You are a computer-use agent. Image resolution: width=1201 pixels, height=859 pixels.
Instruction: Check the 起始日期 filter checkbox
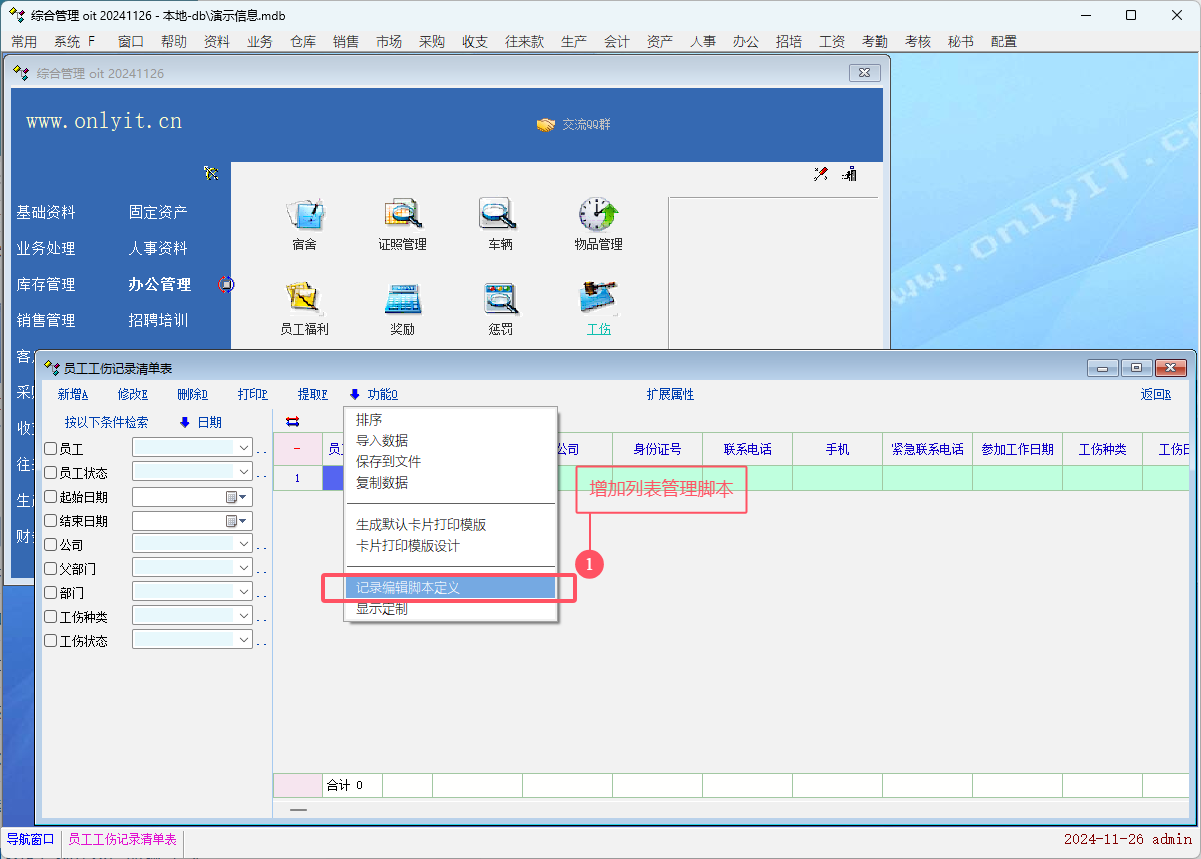51,497
